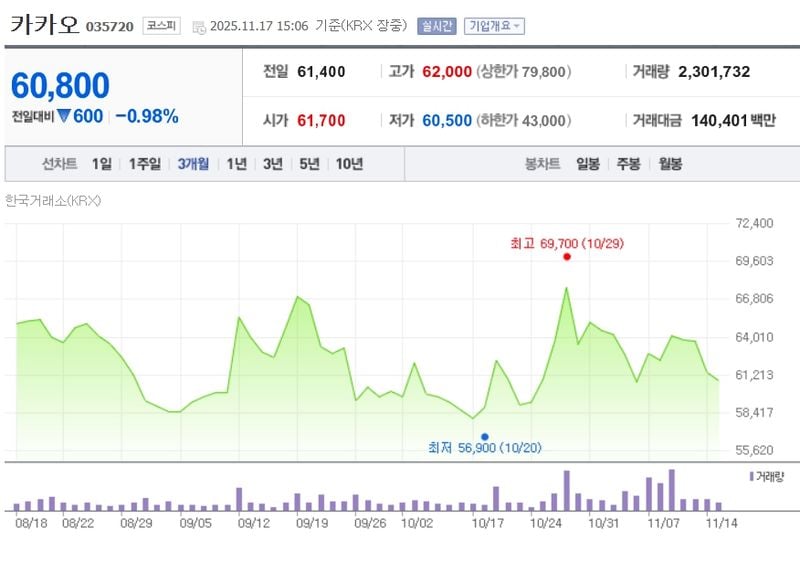This screenshot has height=584, width=800.
Task: Switch to the 월봉 monthly chart
Action: pos(672,162)
